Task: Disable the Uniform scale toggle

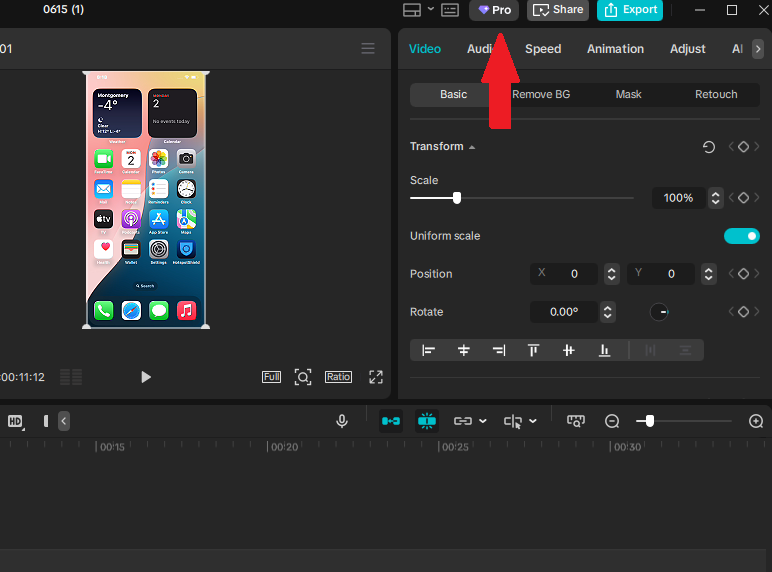Action: click(x=741, y=236)
